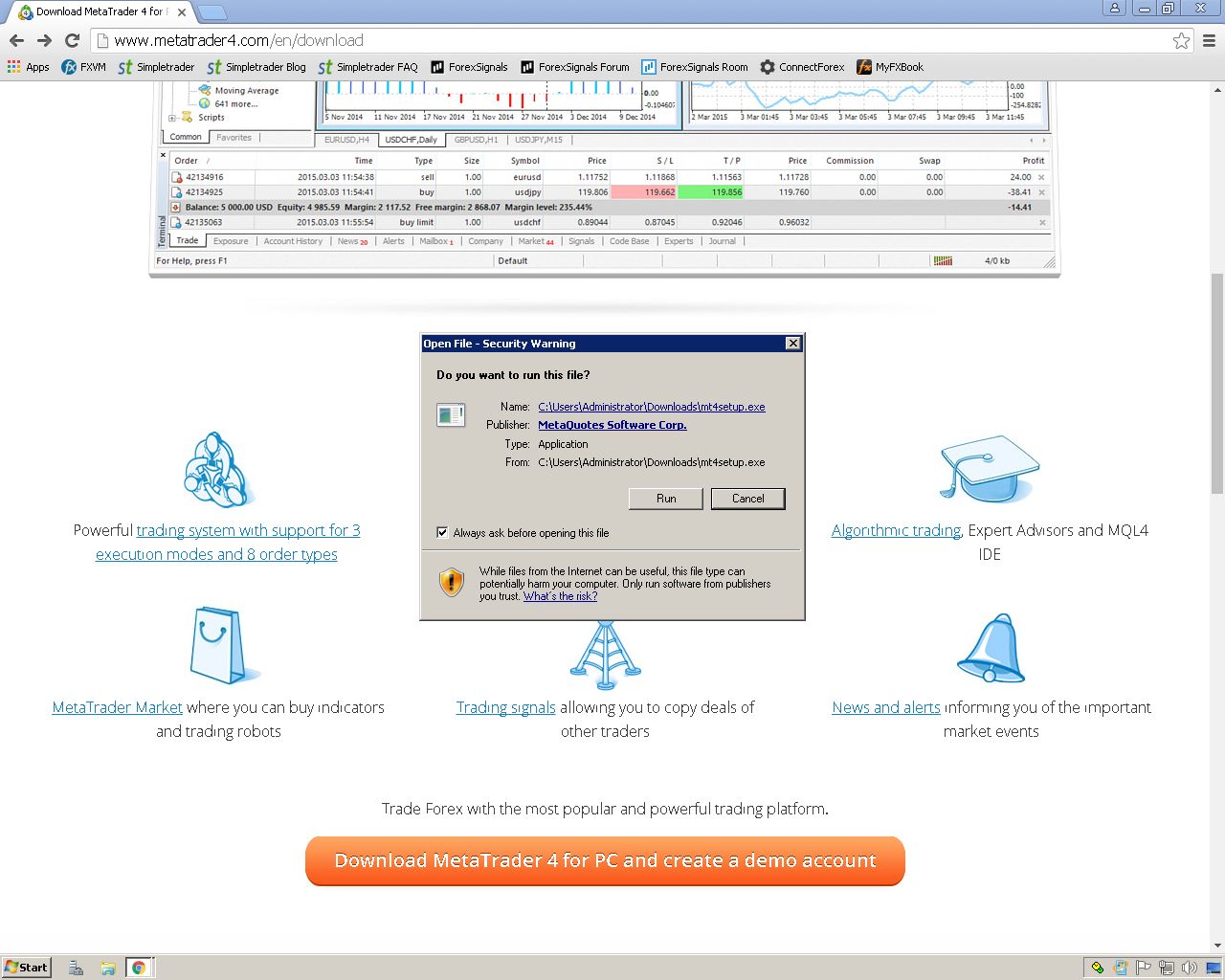Switch to the USDJPY,M15 chart tab
The height and width of the screenshot is (980, 1225).
[539, 140]
